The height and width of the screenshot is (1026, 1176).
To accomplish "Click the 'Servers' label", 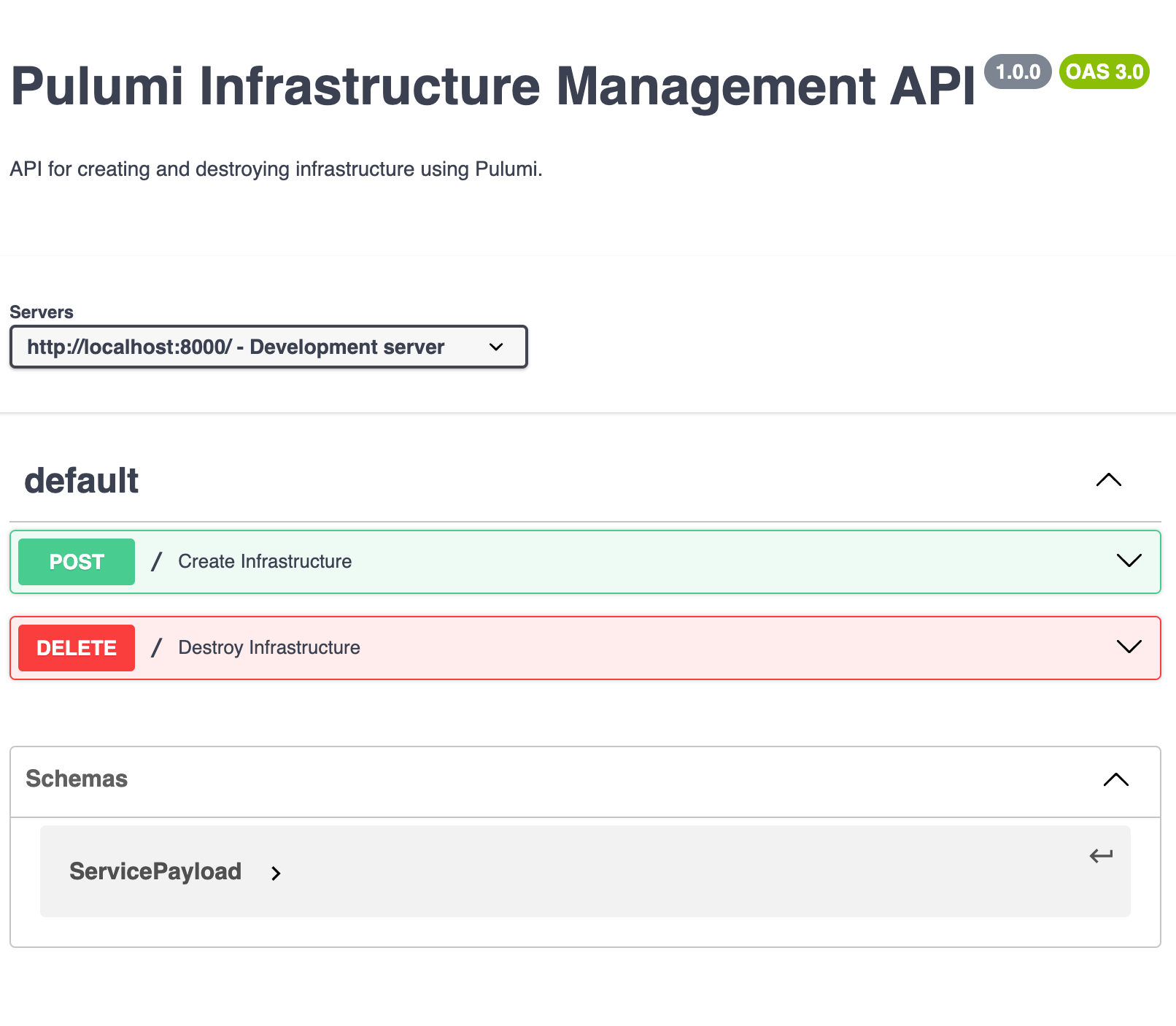I will tap(42, 312).
